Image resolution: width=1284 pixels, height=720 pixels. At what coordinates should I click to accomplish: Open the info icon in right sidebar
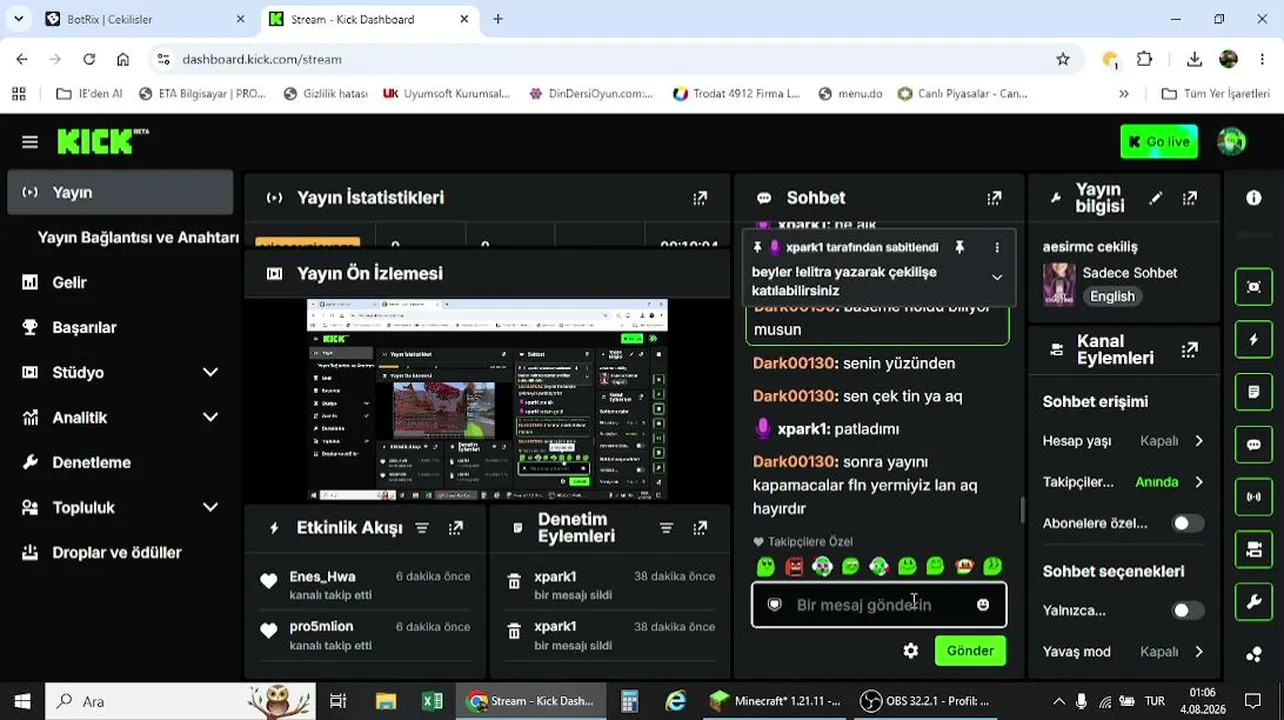[x=1254, y=198]
